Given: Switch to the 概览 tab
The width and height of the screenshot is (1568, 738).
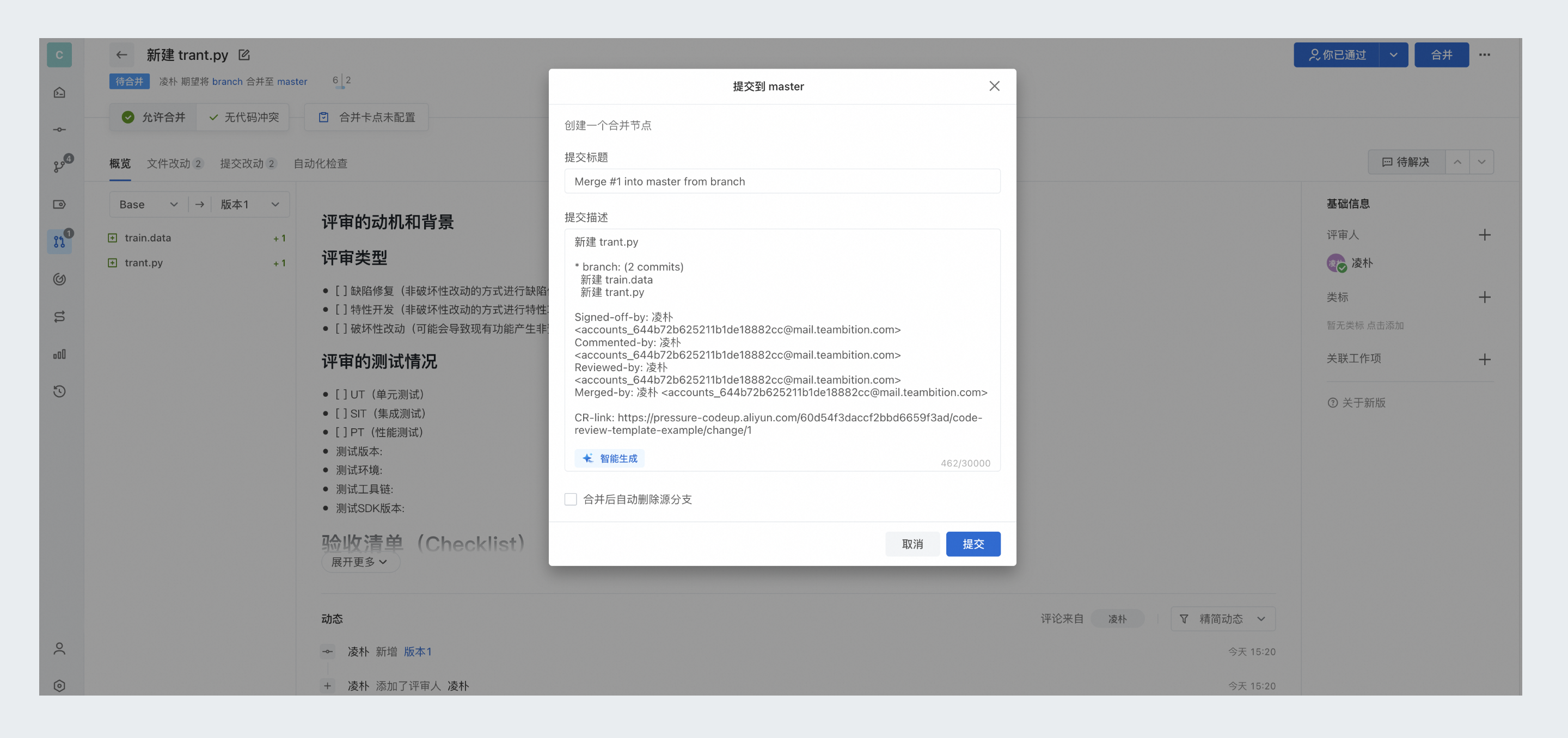Looking at the screenshot, I should click(120, 163).
